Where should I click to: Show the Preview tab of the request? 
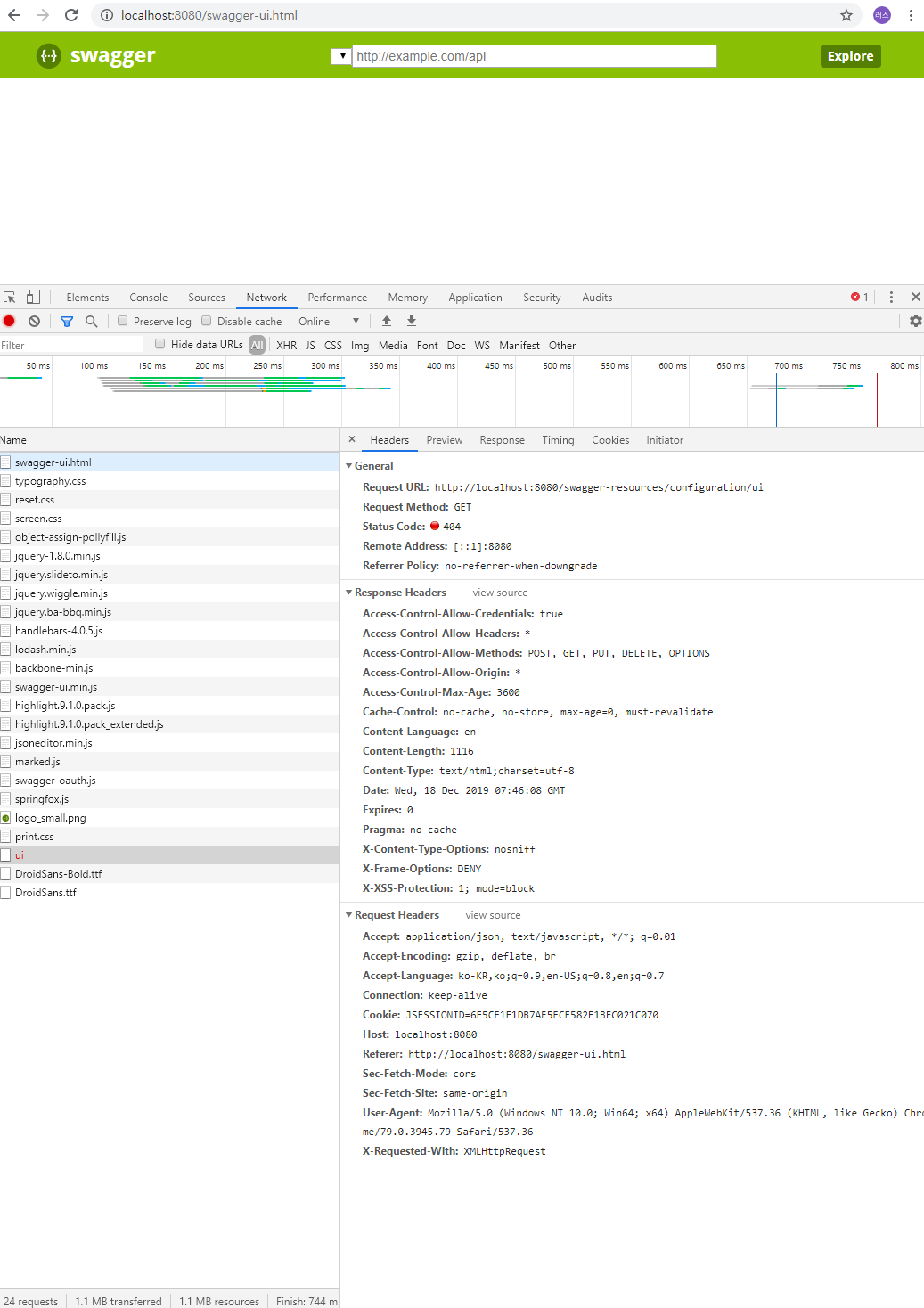[x=445, y=440]
